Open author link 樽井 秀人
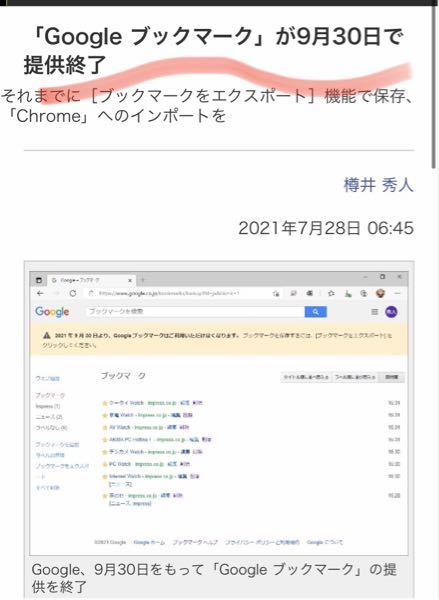 click(379, 185)
